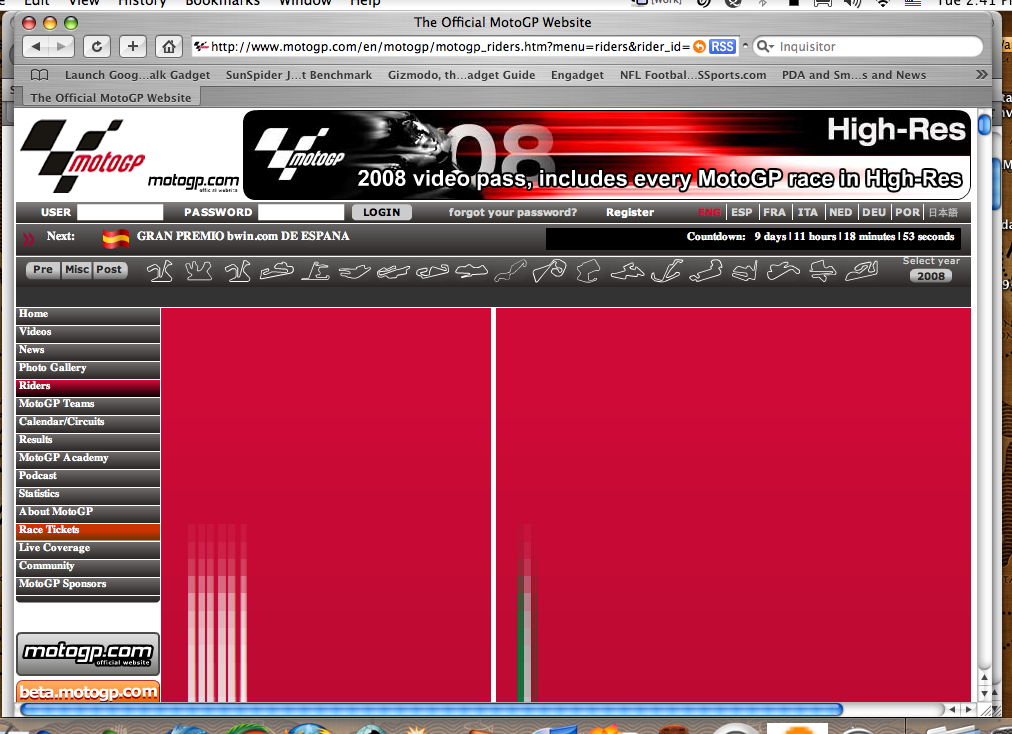Image resolution: width=1012 pixels, height=734 pixels.
Task: Select the last circuit outline before Select year
Action: click(x=862, y=271)
